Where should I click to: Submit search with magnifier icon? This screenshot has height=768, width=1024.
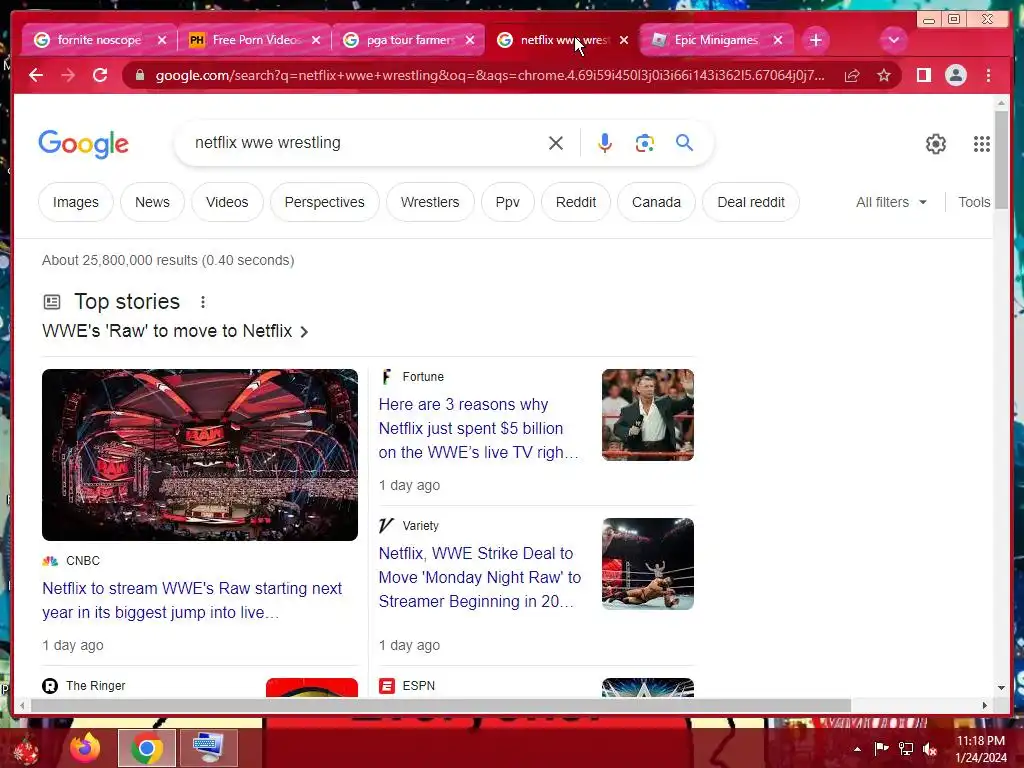click(684, 142)
